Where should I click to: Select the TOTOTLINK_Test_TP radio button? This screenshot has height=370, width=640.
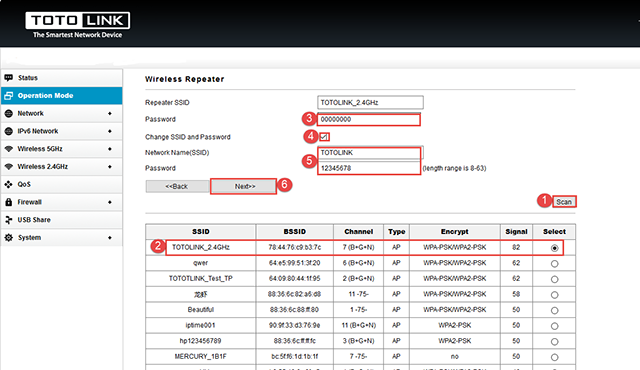pyautogui.click(x=554, y=279)
